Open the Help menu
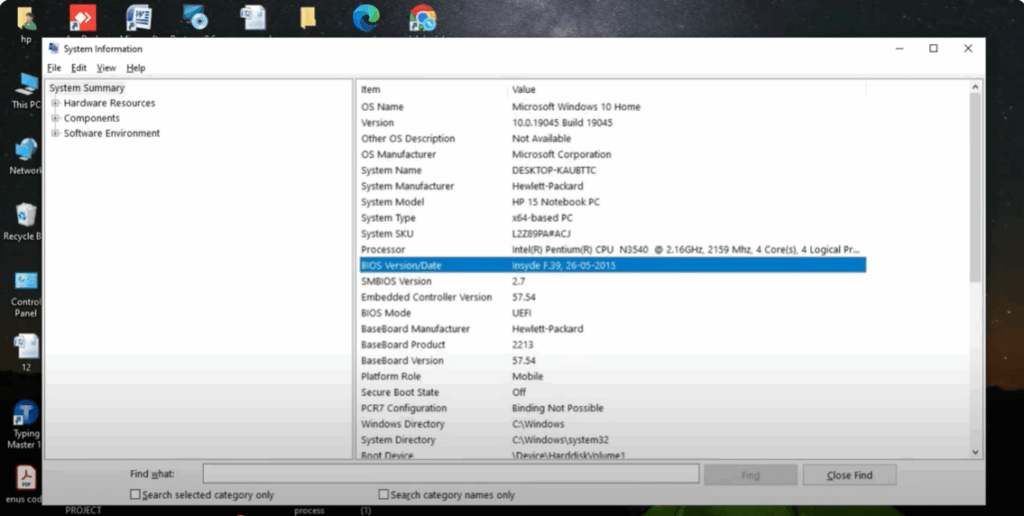This screenshot has height=516, width=1024. pyautogui.click(x=136, y=68)
